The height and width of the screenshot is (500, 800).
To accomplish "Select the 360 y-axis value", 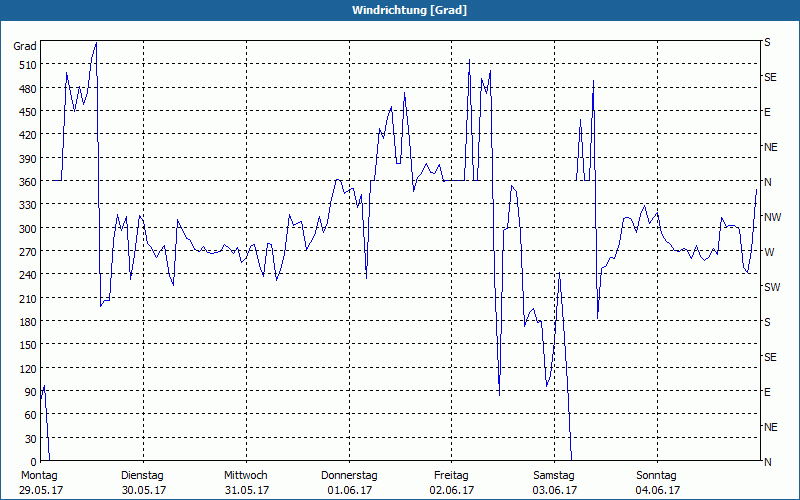I will 28,182.
